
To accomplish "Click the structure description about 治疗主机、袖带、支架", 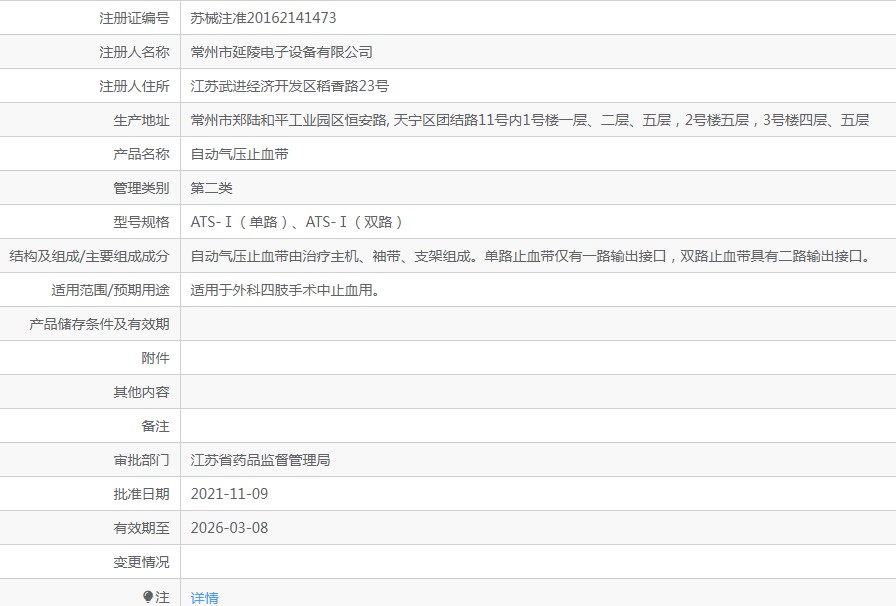I will click(x=531, y=256).
